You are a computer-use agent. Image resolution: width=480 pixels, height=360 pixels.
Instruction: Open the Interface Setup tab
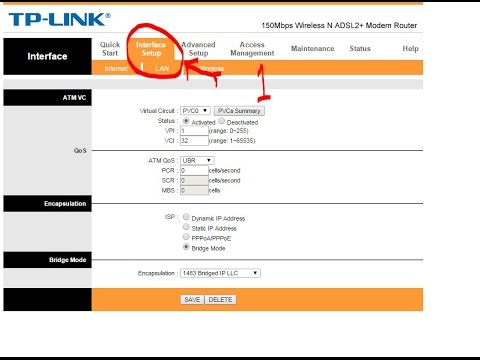click(151, 49)
